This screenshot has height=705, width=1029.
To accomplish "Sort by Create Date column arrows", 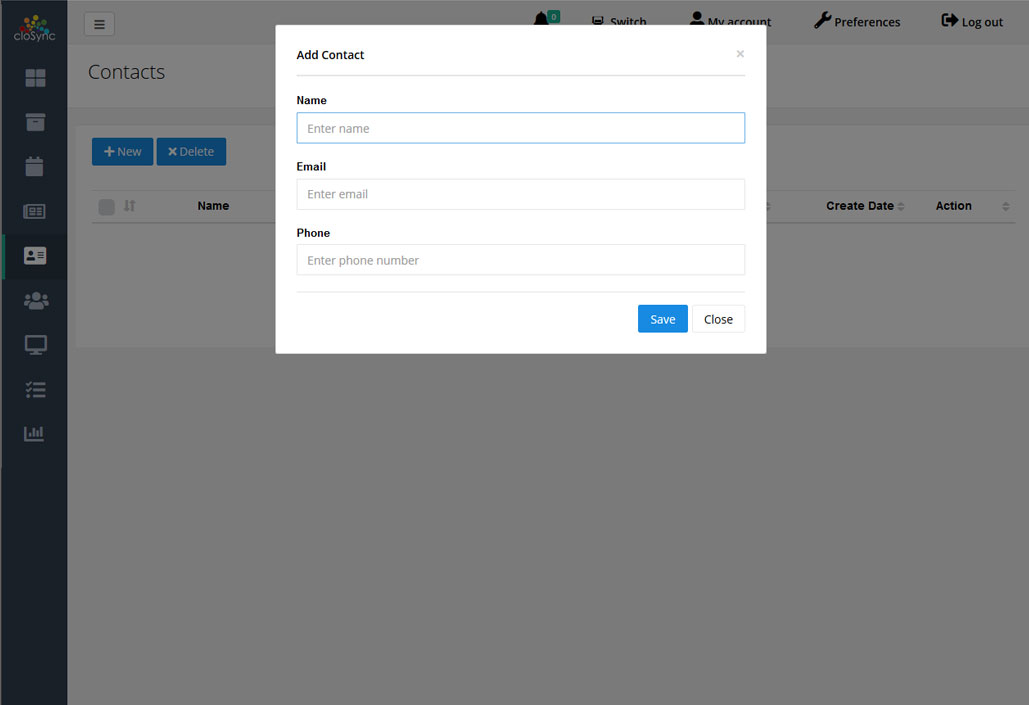I will (x=901, y=207).
